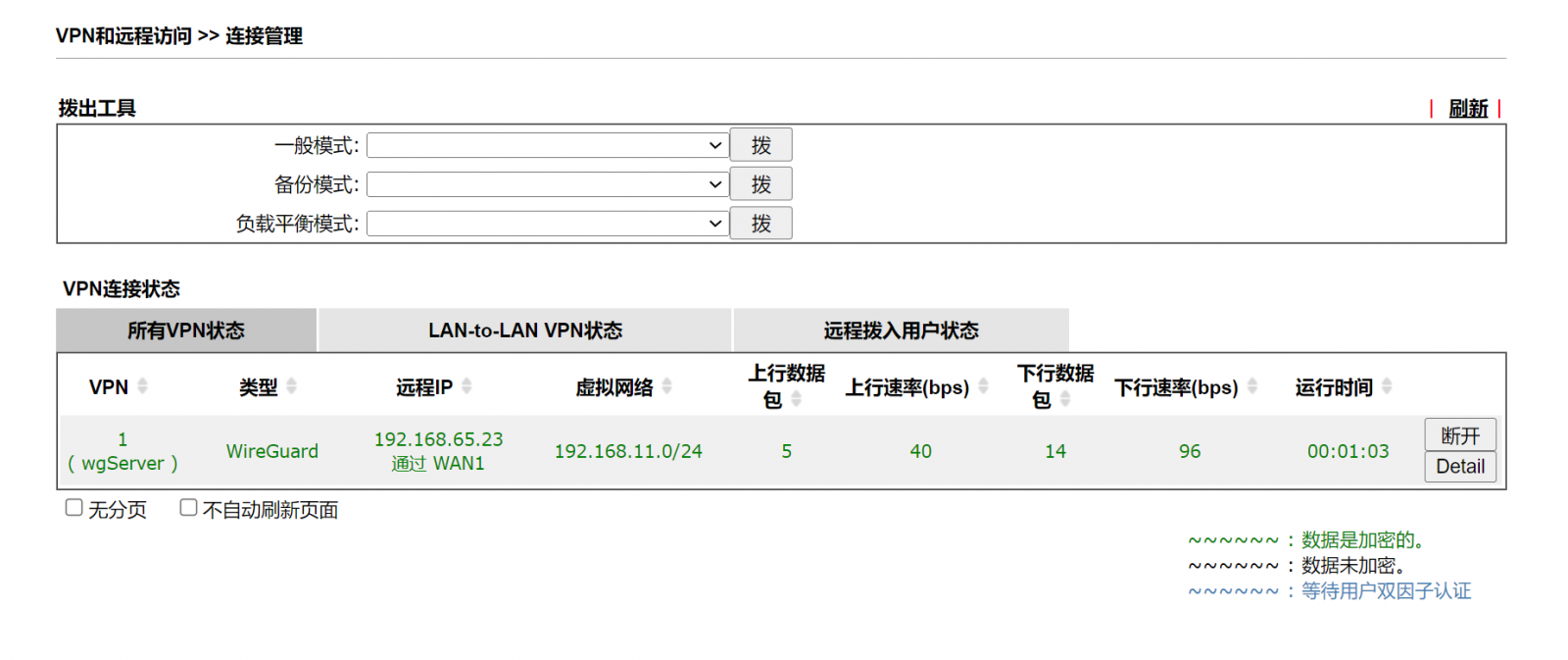Viewport: 1568px width, 660px height.
Task: Sort by 下行速率(bps) column arrows
Action: click(x=1251, y=386)
